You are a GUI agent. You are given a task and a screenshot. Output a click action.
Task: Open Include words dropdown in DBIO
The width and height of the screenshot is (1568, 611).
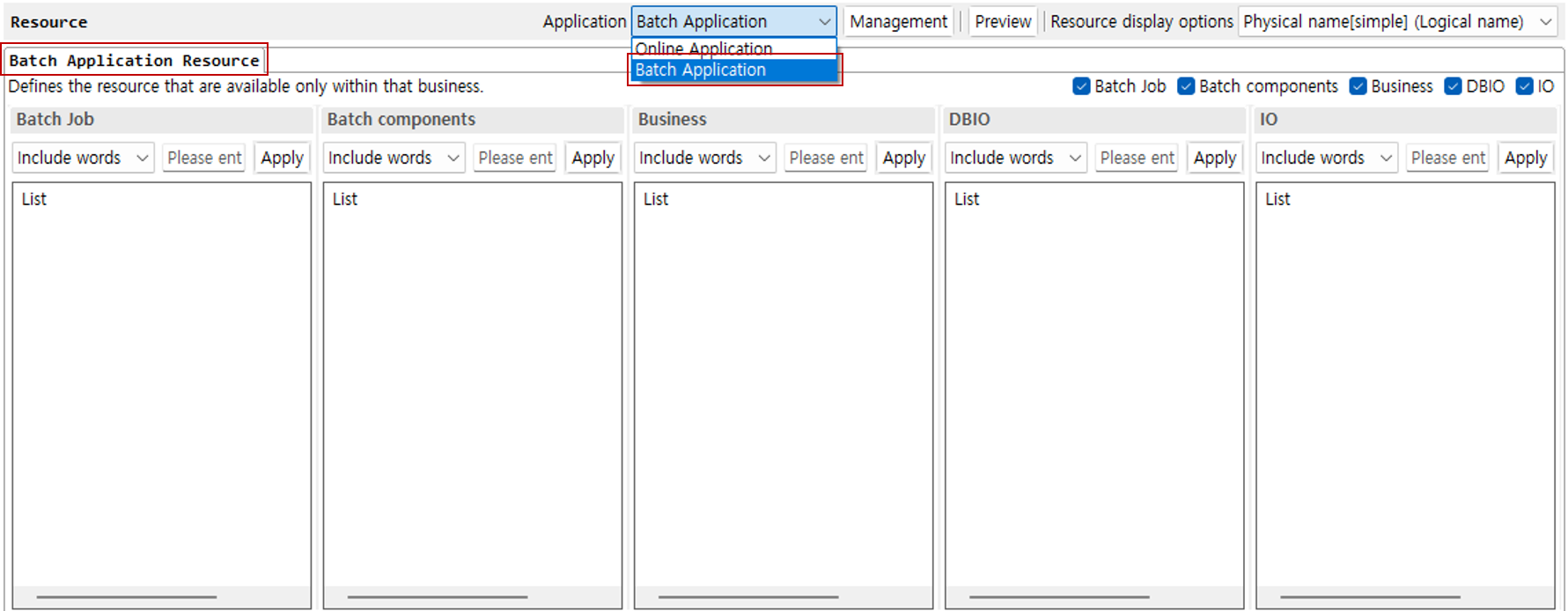pyautogui.click(x=1016, y=158)
